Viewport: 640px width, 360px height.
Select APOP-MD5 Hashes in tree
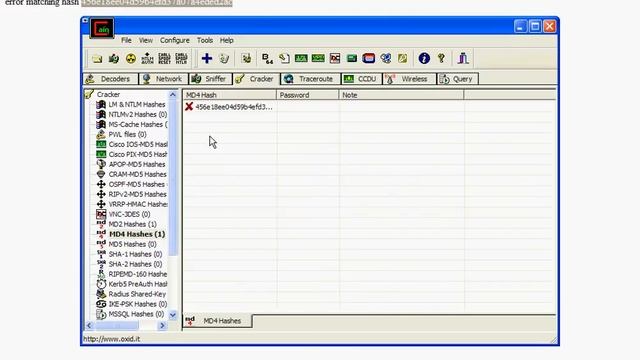point(137,164)
